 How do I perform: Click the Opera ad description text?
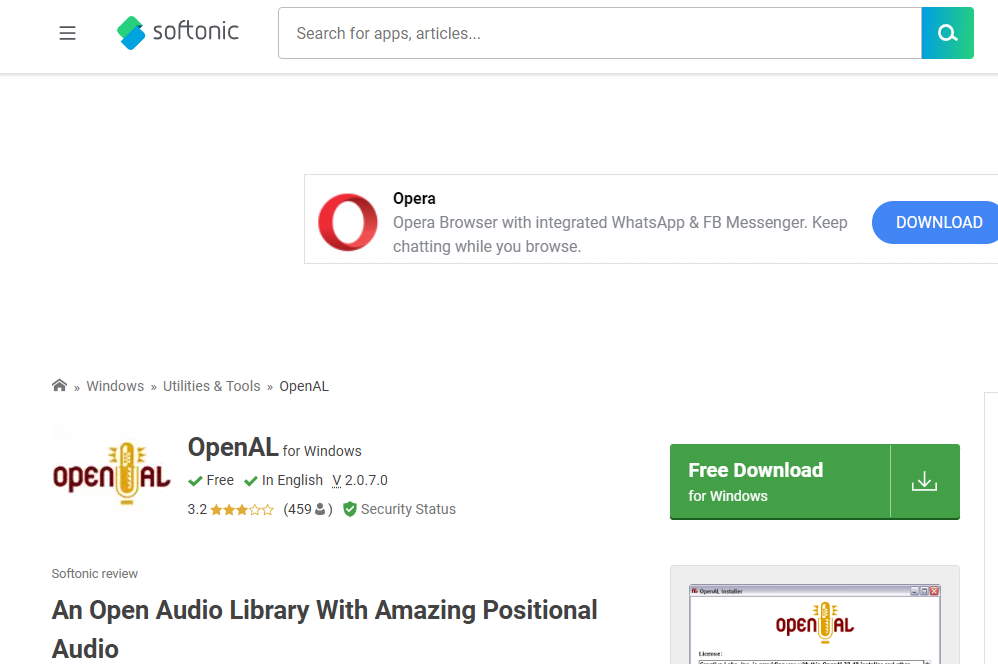(x=620, y=234)
